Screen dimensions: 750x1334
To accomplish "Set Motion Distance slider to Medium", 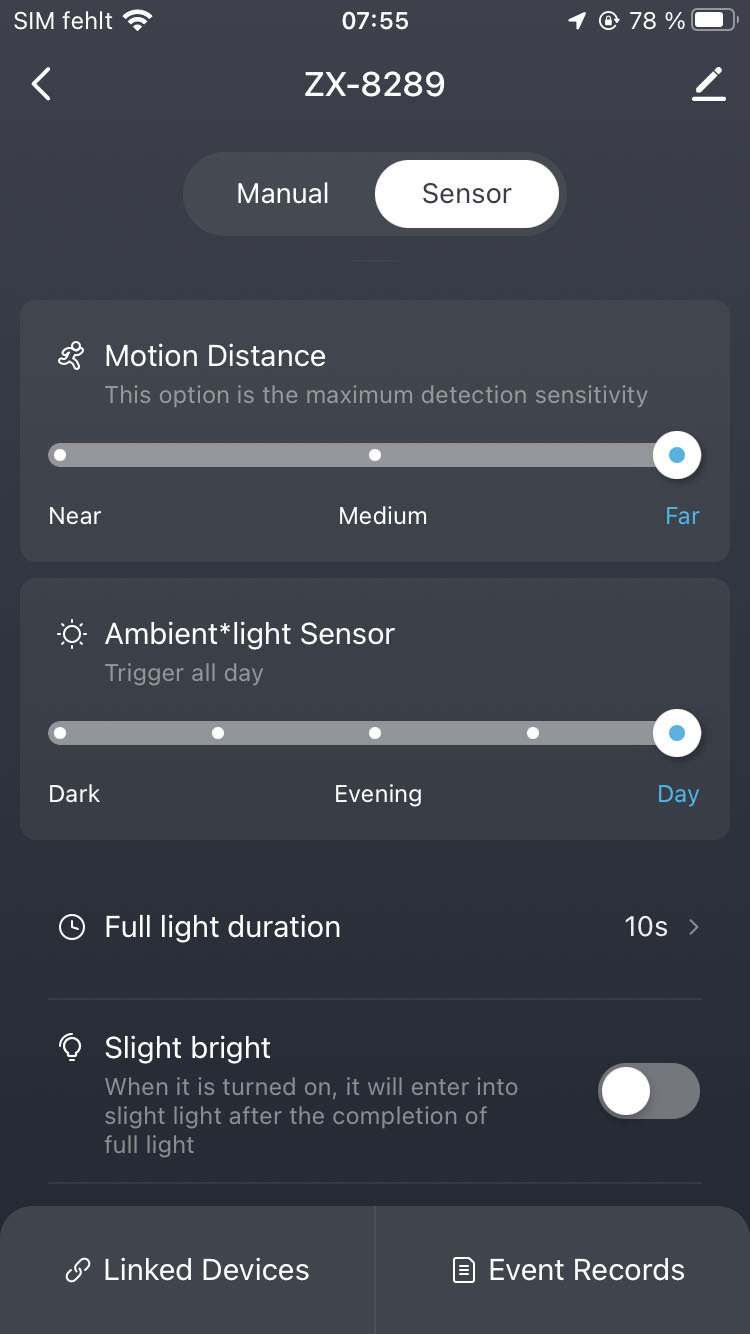I will point(375,455).
